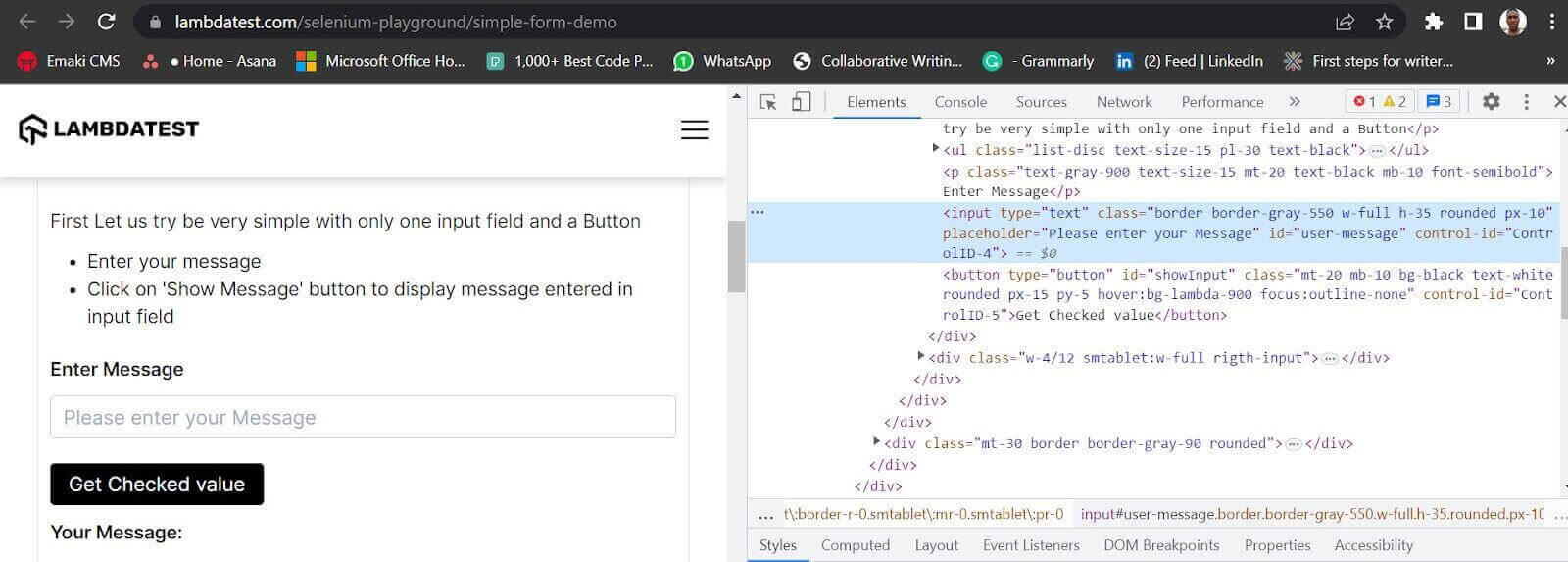Open the Chrome extensions puzzle icon

click(x=1434, y=22)
